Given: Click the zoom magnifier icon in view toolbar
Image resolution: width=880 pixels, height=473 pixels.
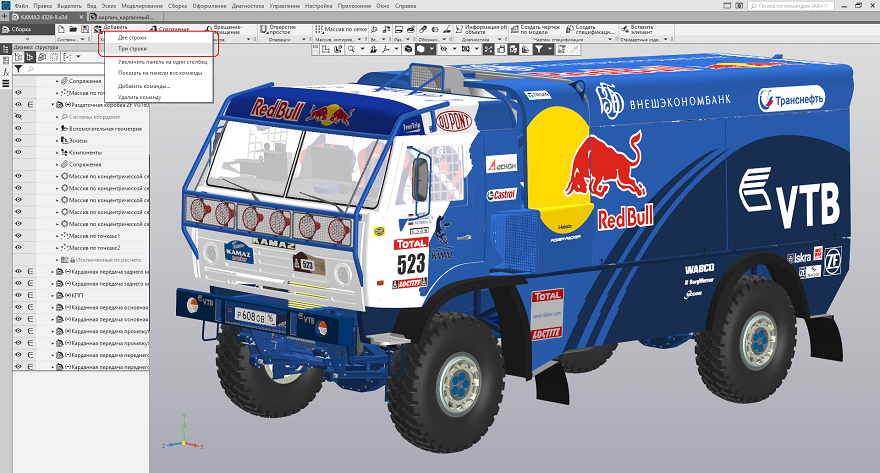Looking at the screenshot, I should pyautogui.click(x=351, y=49).
